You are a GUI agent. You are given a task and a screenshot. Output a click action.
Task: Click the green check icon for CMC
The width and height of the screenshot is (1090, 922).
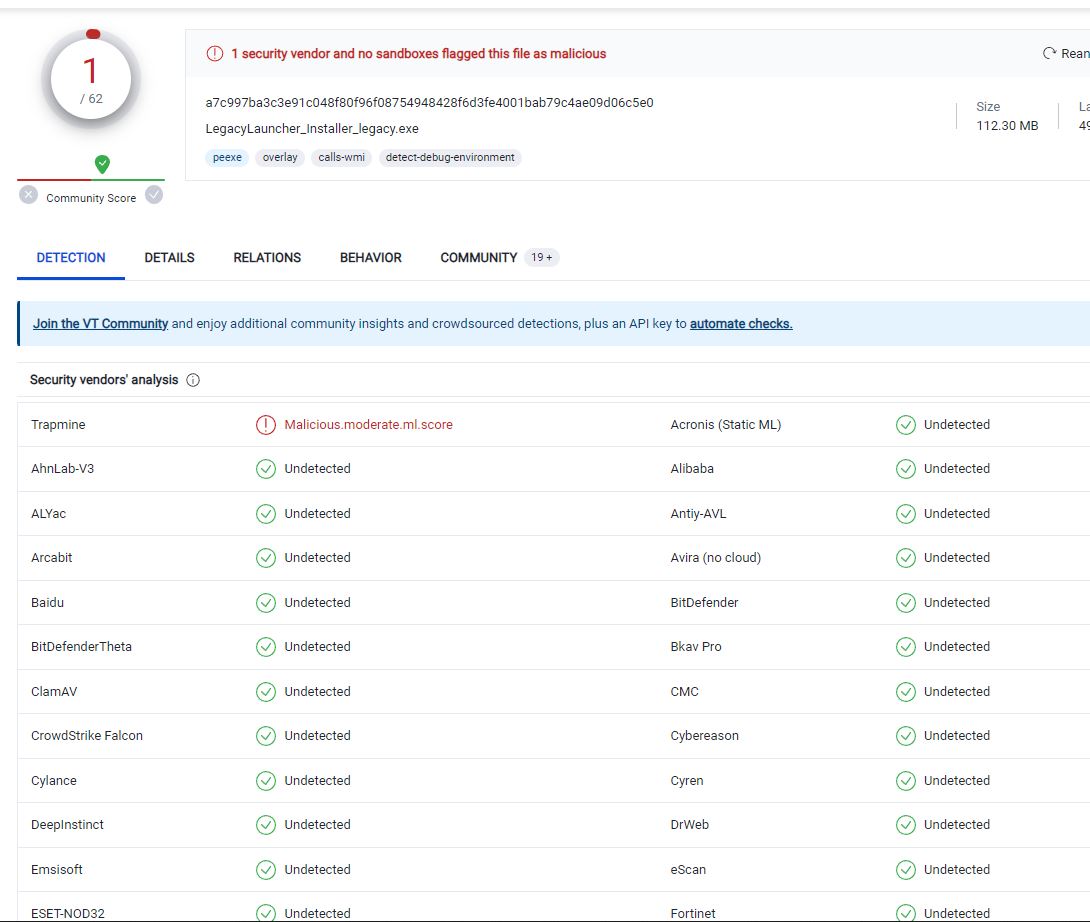click(x=905, y=692)
